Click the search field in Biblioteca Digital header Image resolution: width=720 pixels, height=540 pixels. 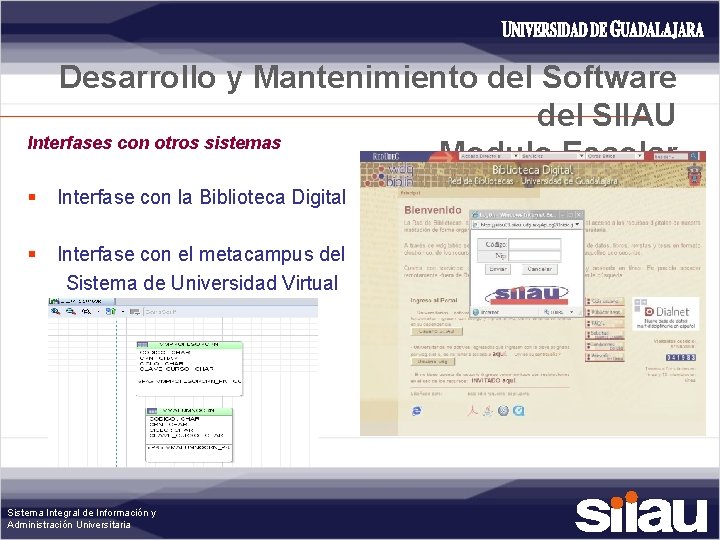click(x=671, y=157)
